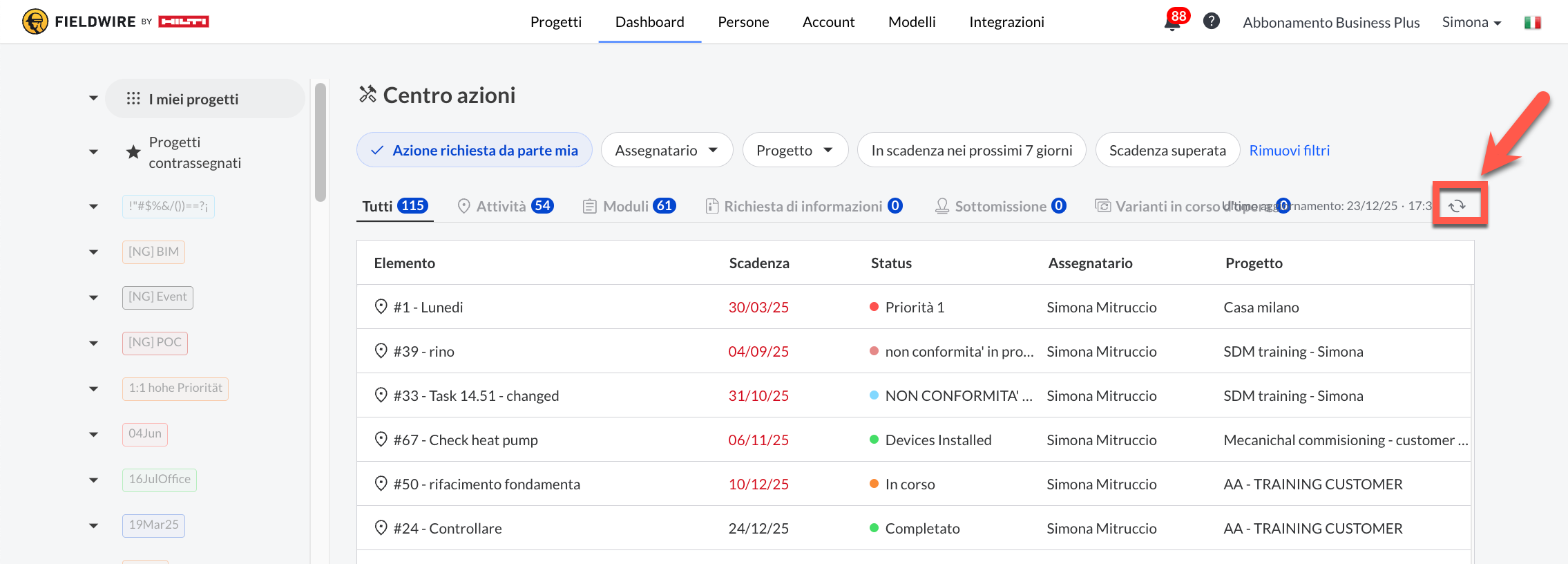Open the help question mark icon

[x=1211, y=21]
